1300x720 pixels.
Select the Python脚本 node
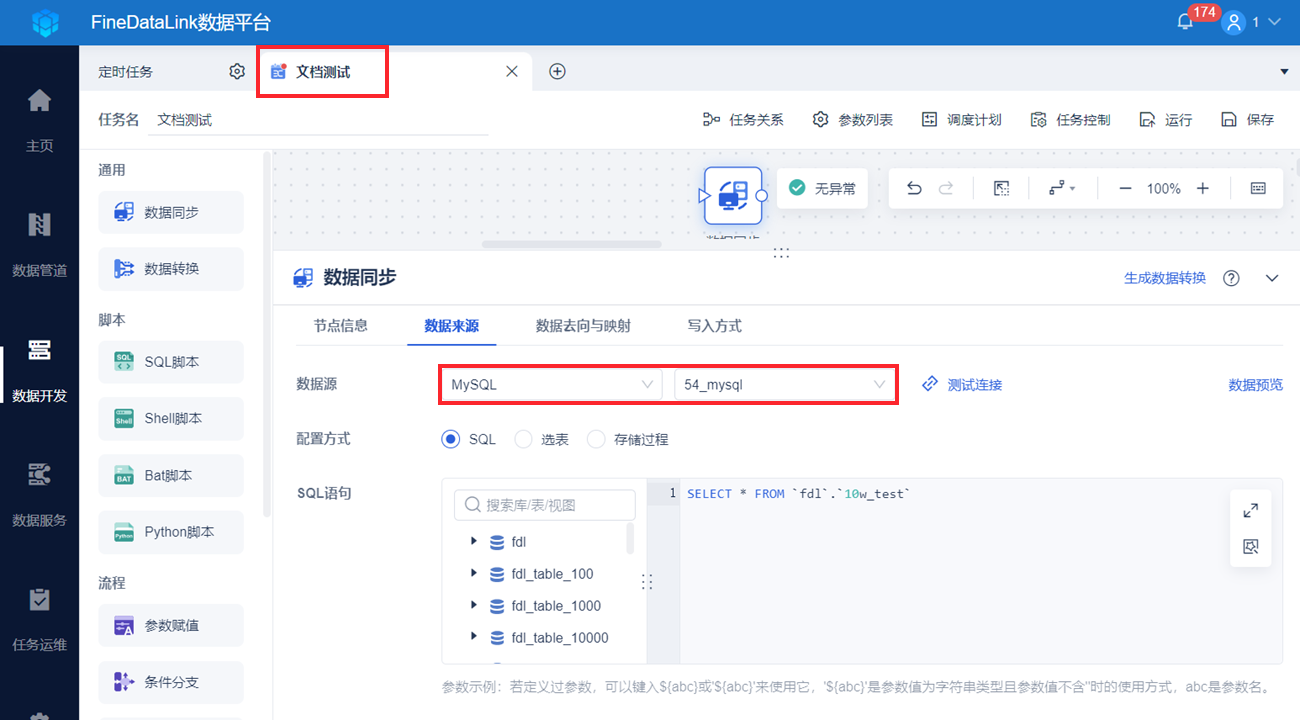click(x=171, y=532)
